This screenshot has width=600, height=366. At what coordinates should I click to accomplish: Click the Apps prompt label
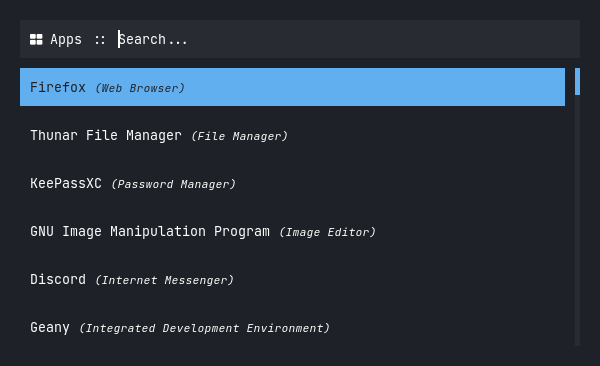click(x=66, y=39)
